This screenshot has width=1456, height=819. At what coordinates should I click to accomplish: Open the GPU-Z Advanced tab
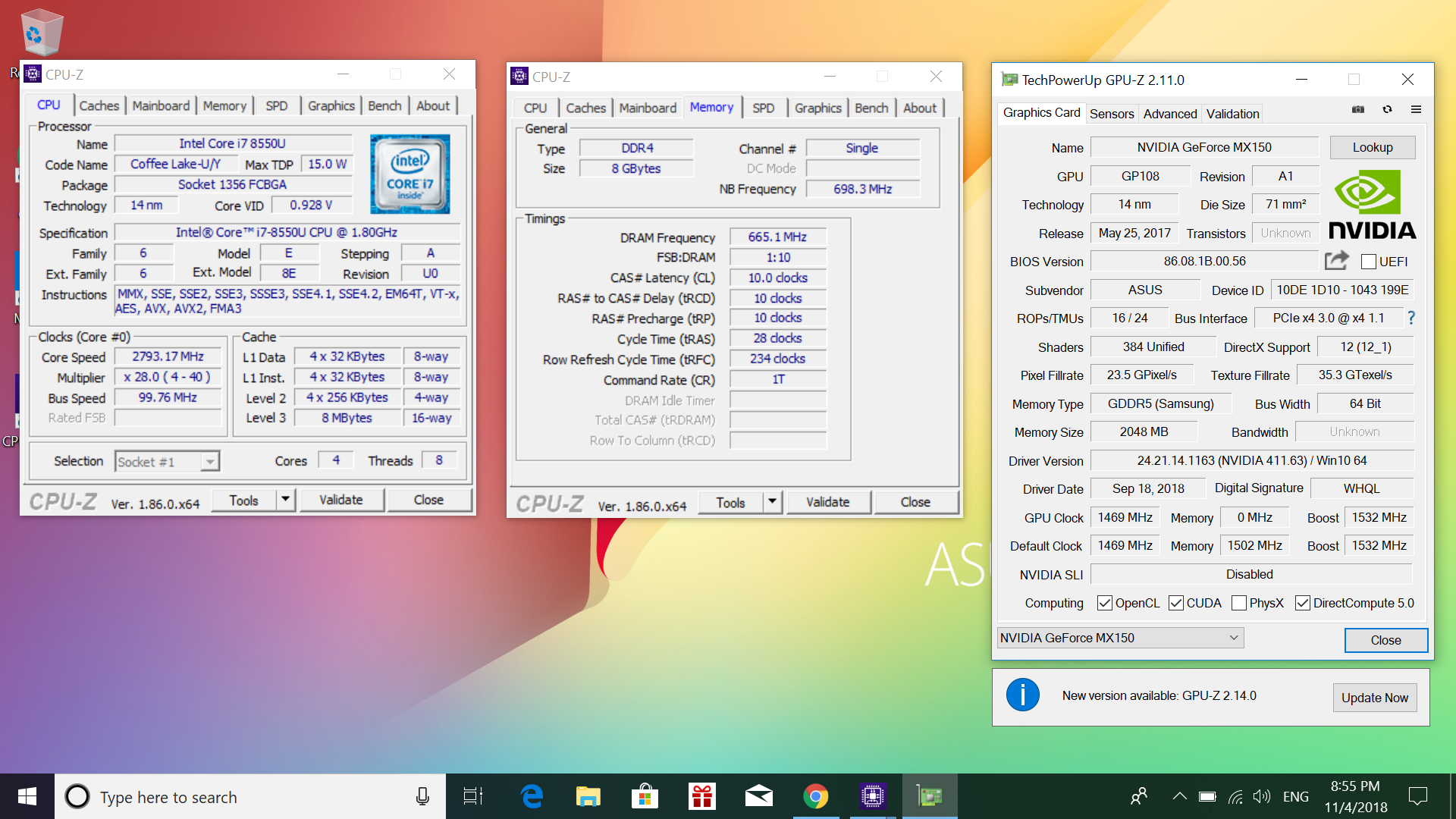pos(1170,114)
